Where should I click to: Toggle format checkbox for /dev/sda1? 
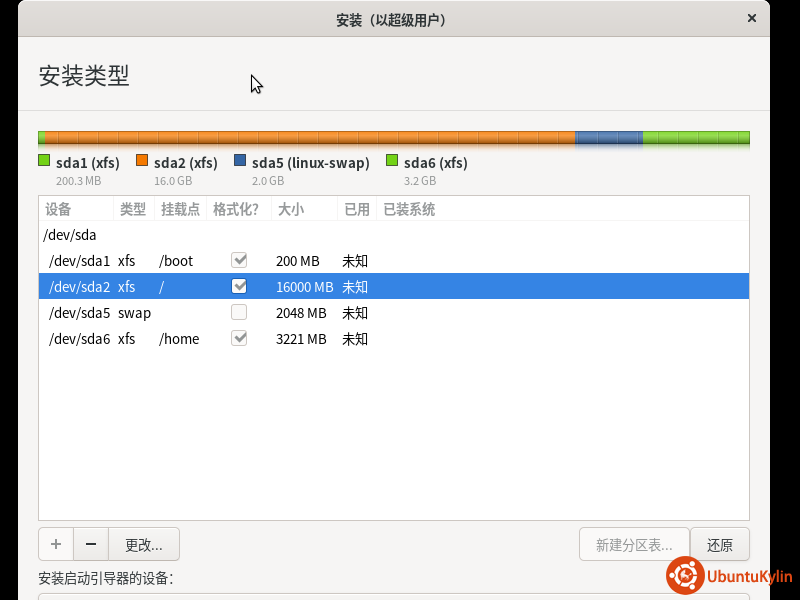(239, 260)
